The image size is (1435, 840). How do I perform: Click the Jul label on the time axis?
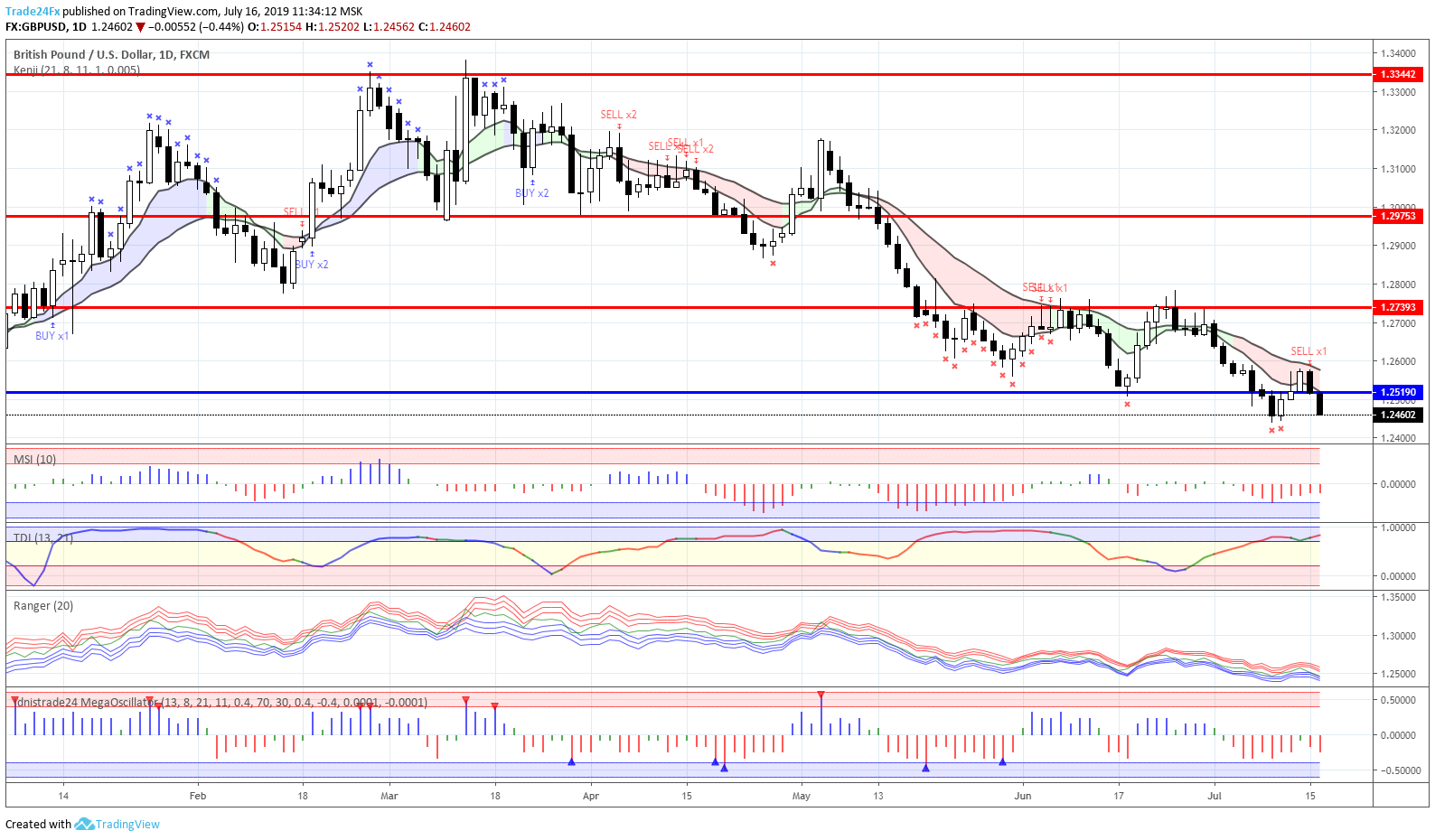pos(1215,796)
